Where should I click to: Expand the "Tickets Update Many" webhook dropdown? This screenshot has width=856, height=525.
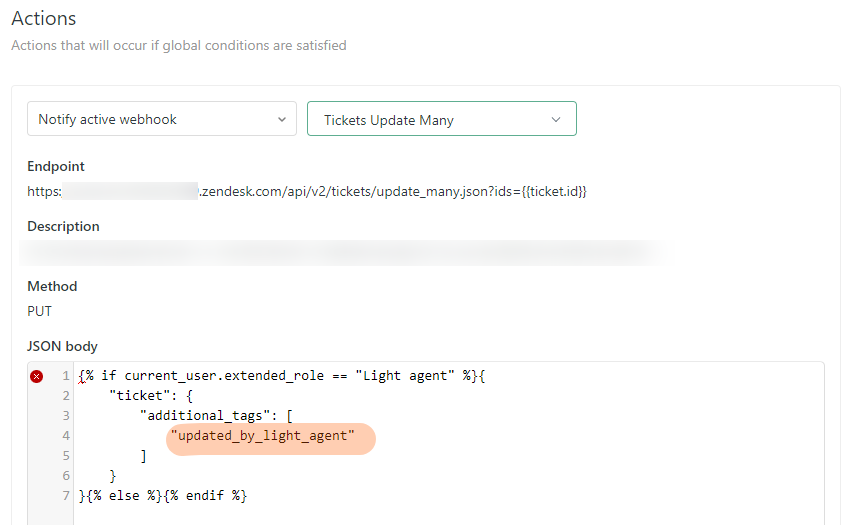[x=441, y=119]
